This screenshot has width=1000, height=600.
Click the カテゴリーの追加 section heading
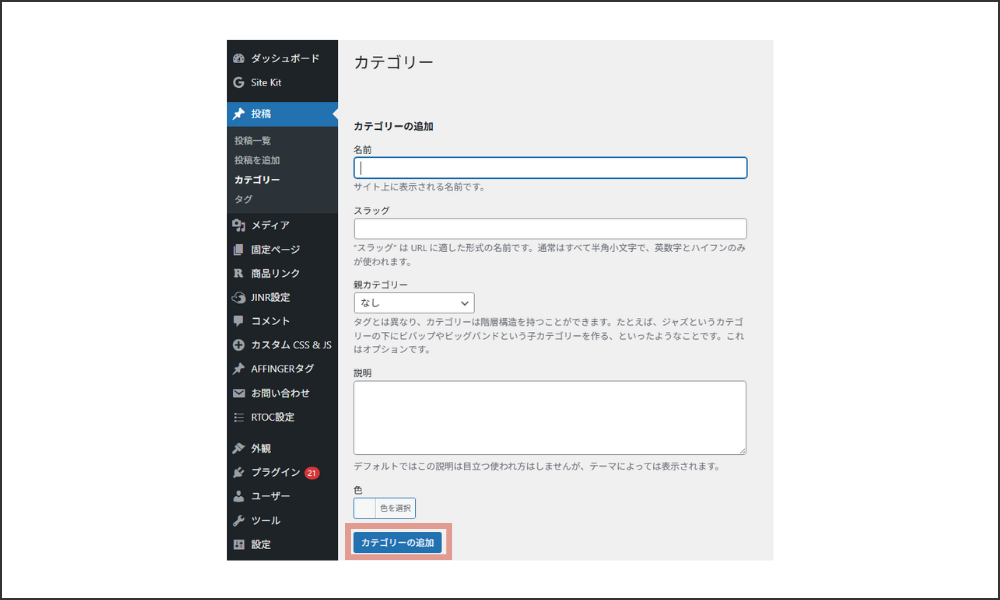pyautogui.click(x=393, y=126)
